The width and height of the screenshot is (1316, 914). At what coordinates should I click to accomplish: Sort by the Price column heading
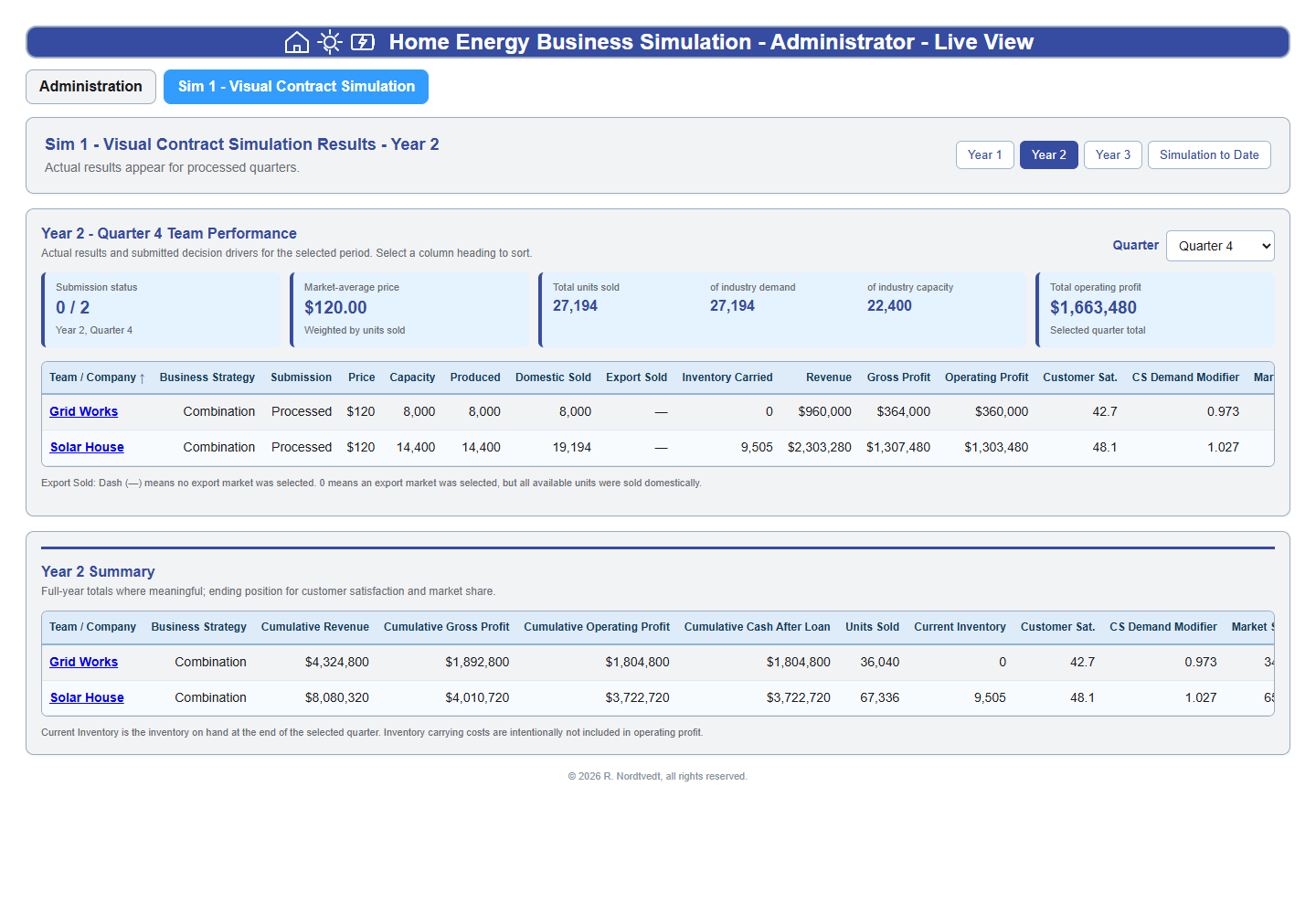(x=361, y=377)
